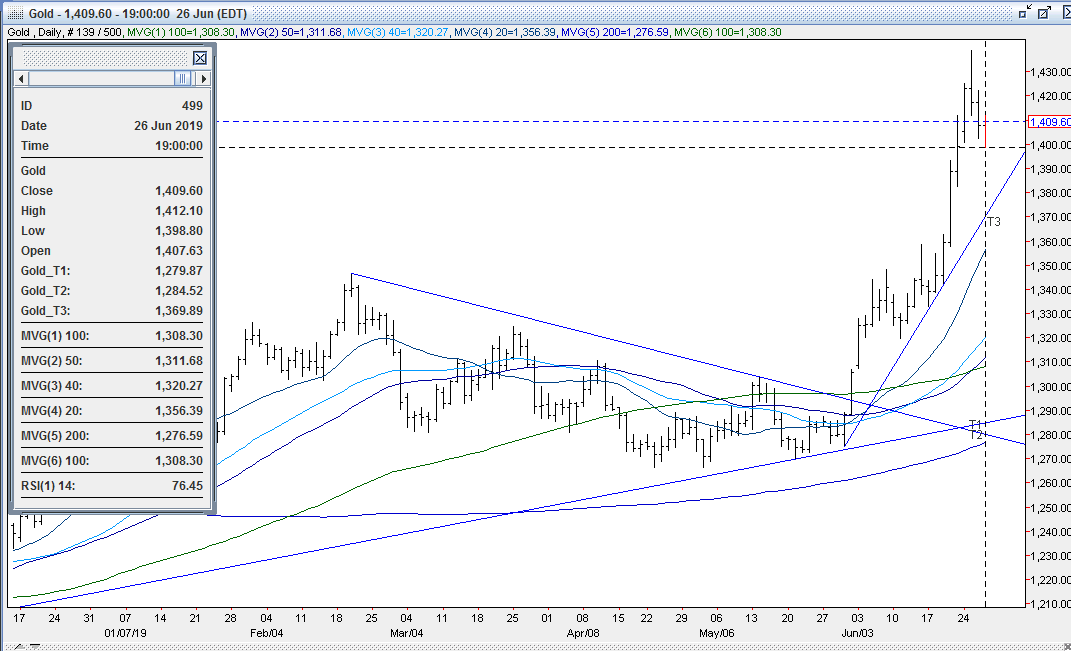Image resolution: width=1071 pixels, height=651 pixels.
Task: Select the first green MVG(1) 100=1,308.30 legend entry
Action: tap(181, 32)
